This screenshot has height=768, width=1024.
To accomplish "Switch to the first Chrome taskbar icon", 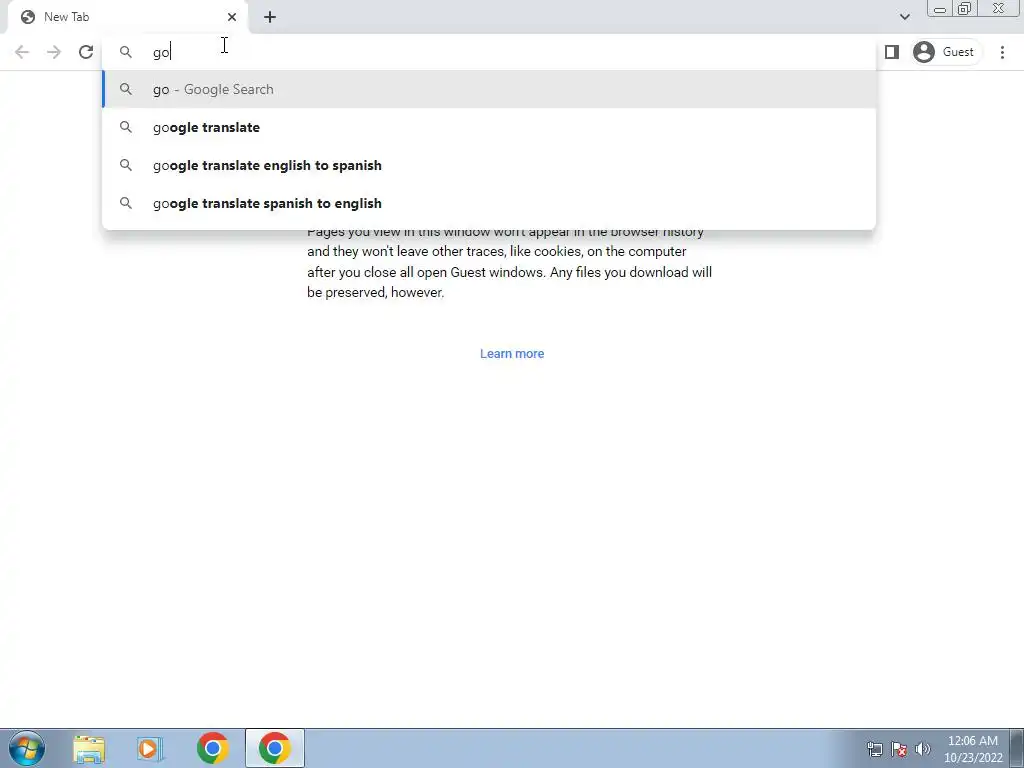I will click(x=212, y=748).
